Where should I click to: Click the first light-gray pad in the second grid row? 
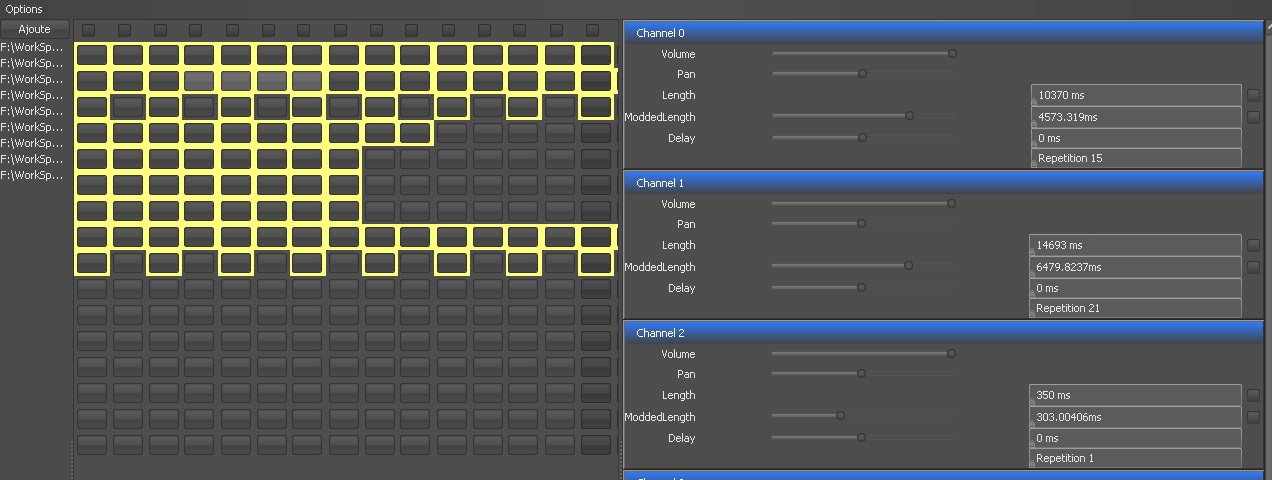coord(200,80)
